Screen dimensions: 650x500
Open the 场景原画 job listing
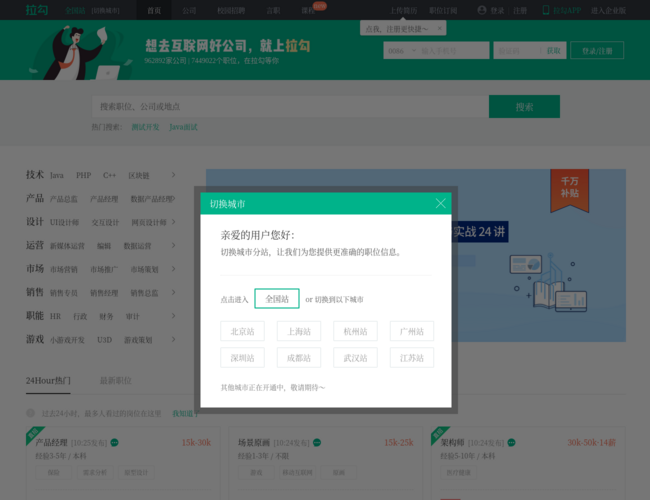[254, 442]
